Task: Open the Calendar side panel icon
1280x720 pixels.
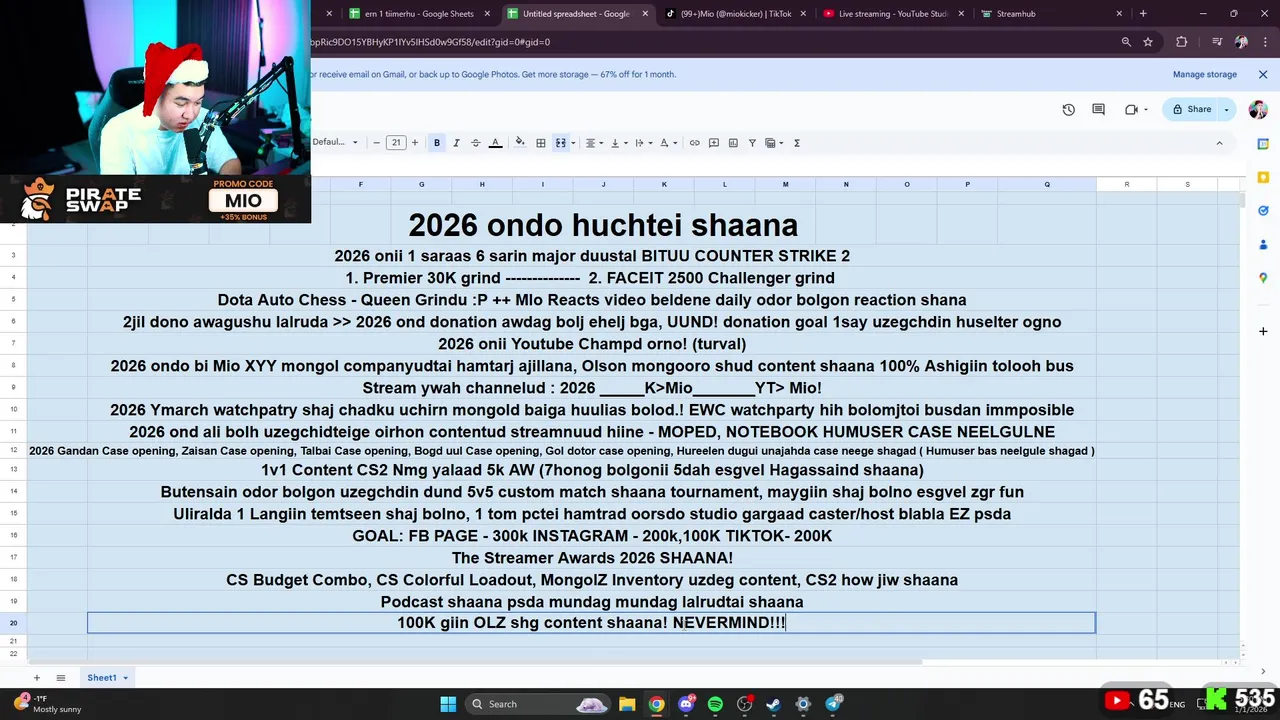Action: tap(1263, 145)
